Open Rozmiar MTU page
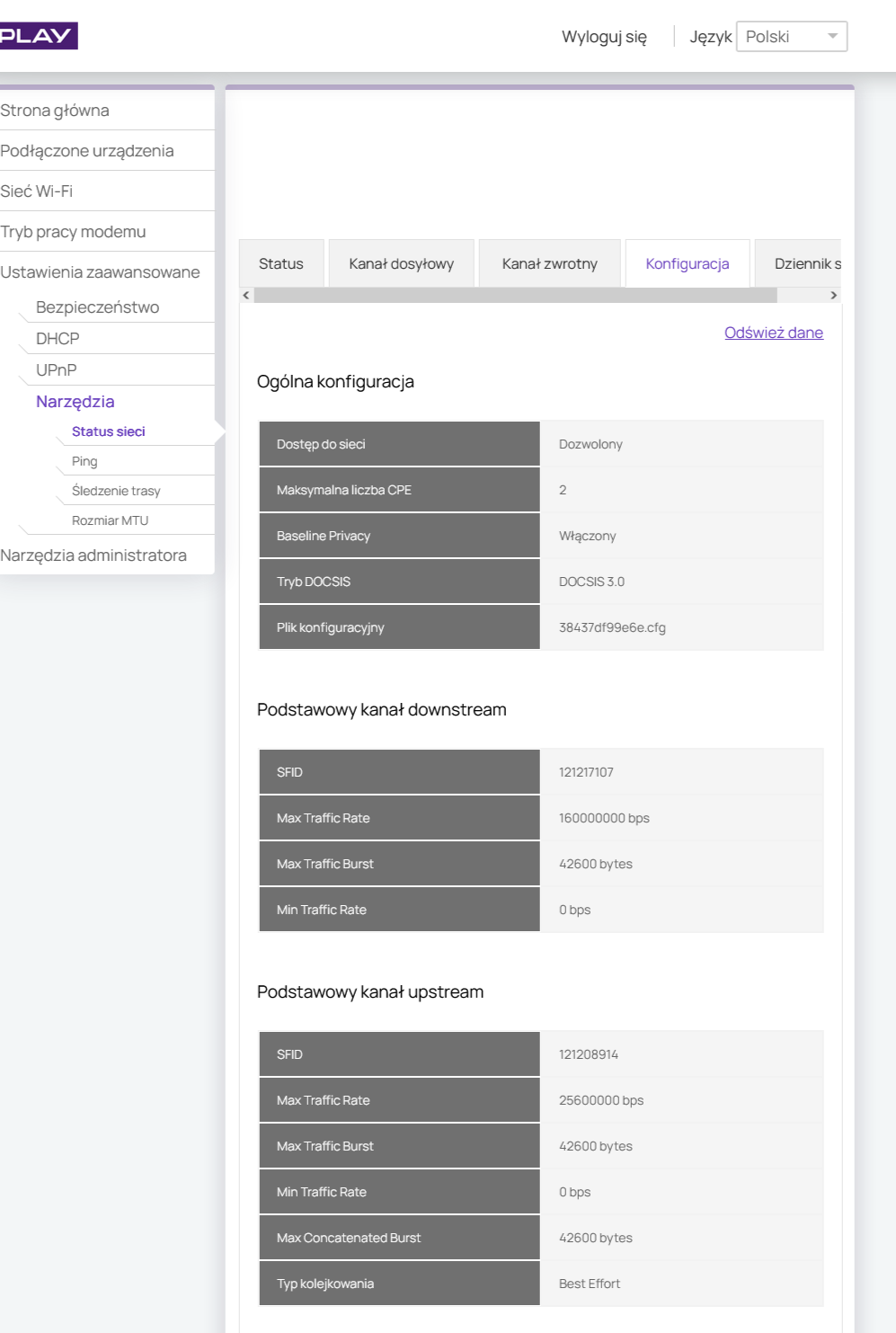 [110, 520]
